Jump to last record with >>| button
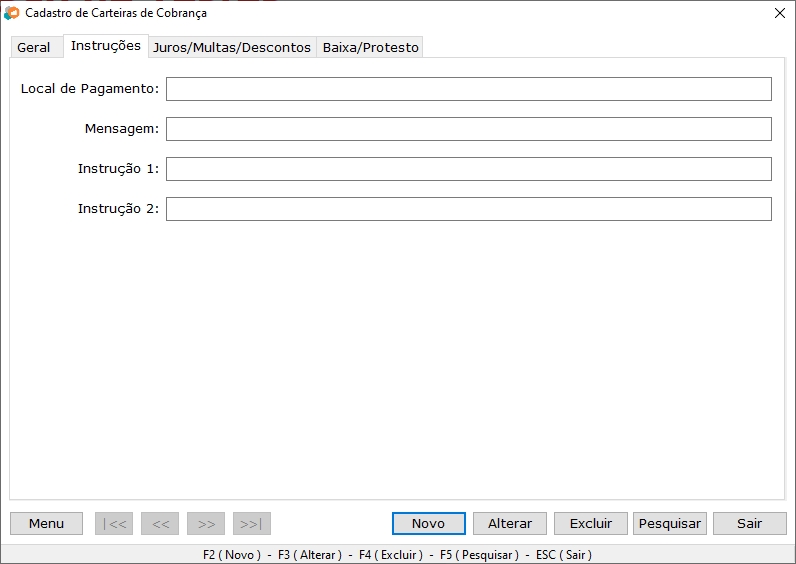Viewport: 796px width, 564px height. [252, 523]
